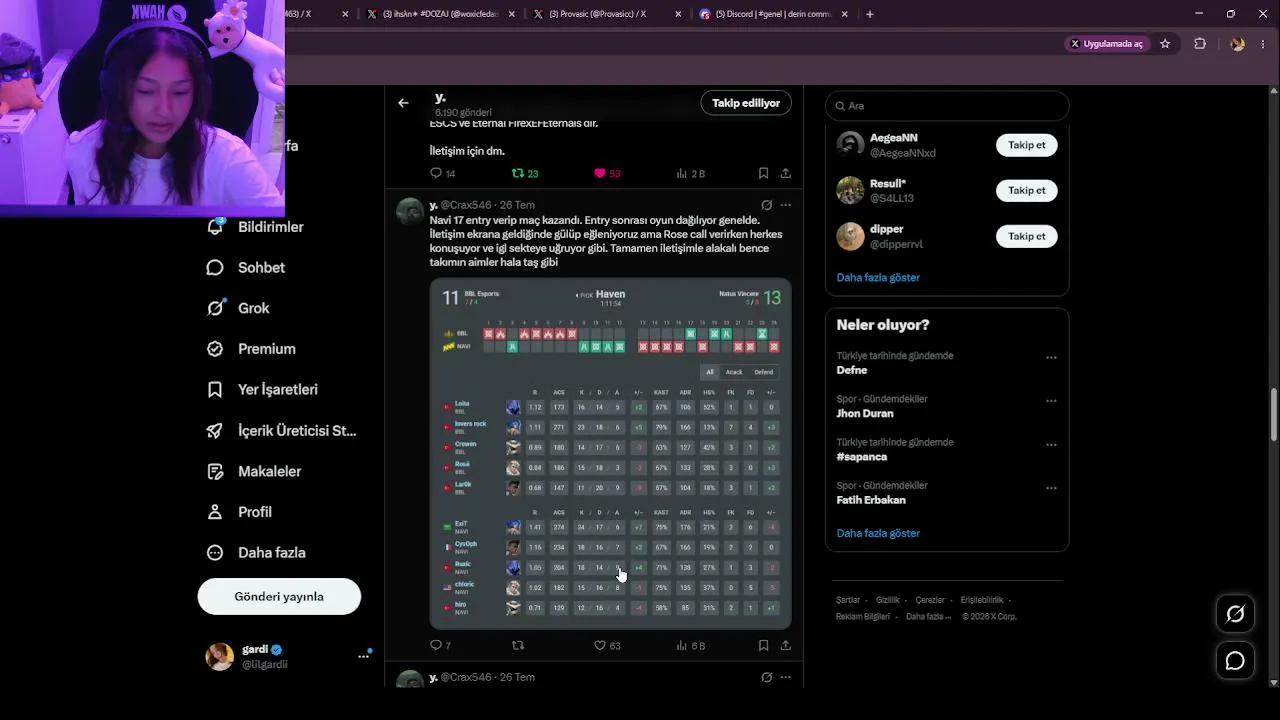Open the Sohbet chat bubble icon
1280x720 pixels.
215,268
